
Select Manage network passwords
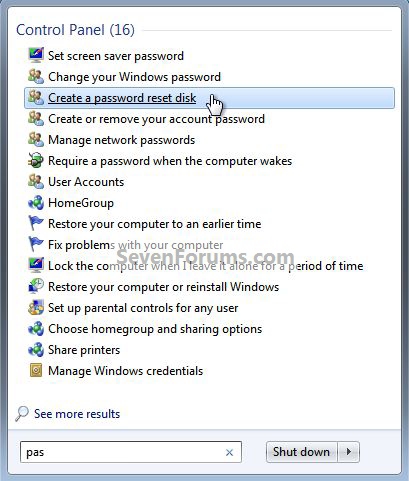[x=122, y=140]
